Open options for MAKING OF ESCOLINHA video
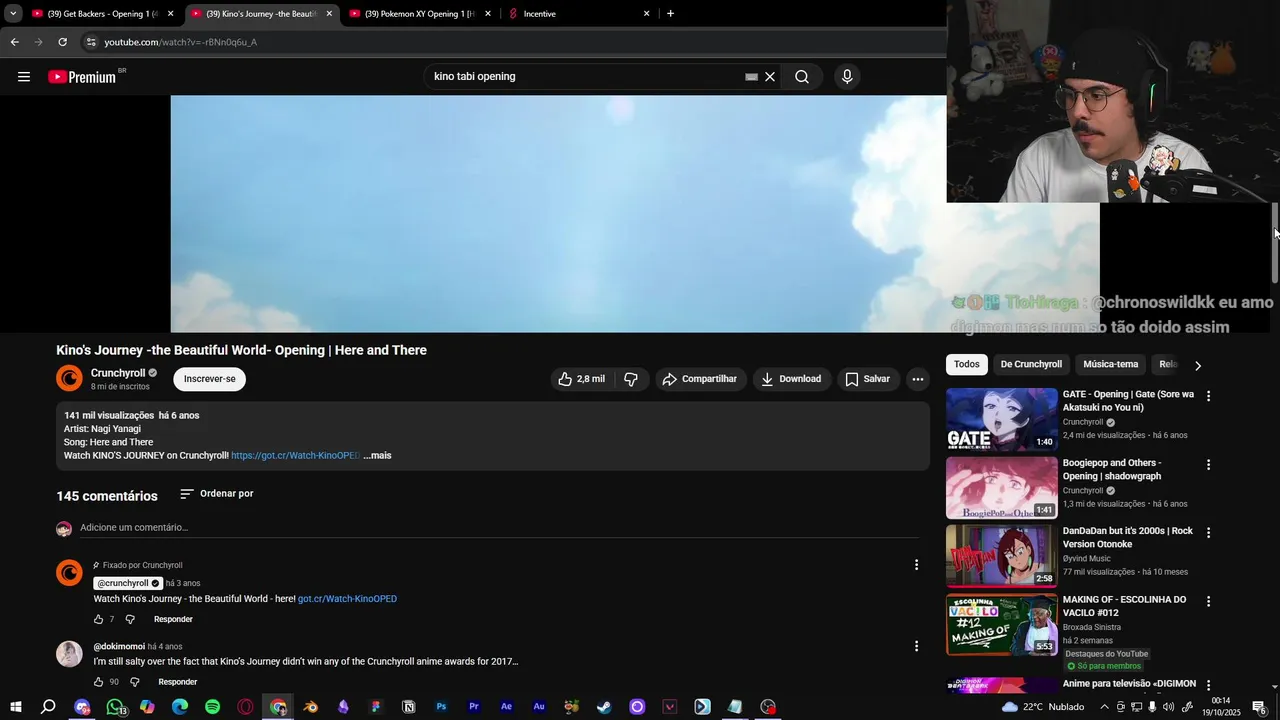1280x720 pixels. click(1208, 602)
